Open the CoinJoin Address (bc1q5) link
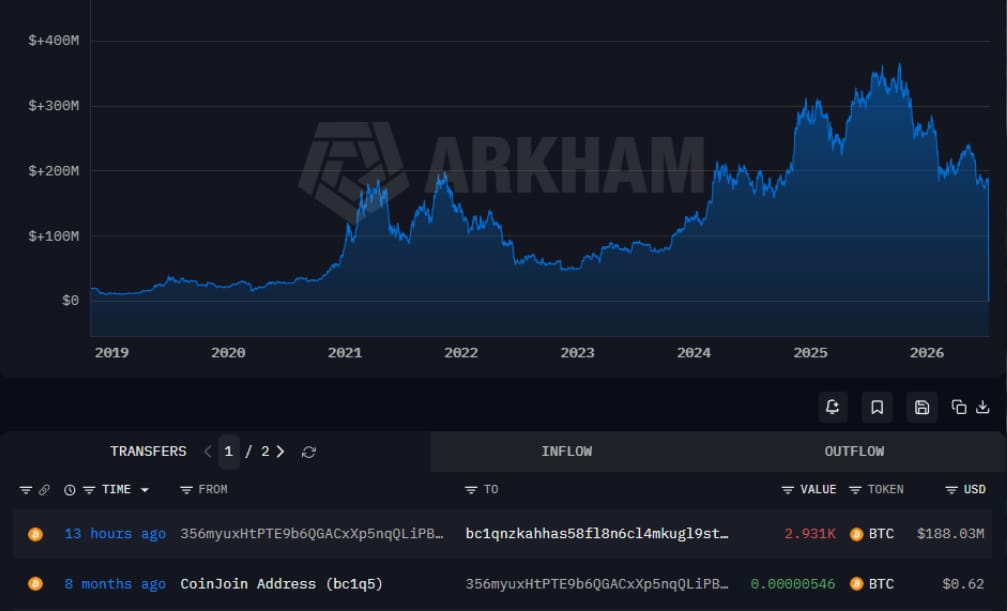 pos(281,584)
